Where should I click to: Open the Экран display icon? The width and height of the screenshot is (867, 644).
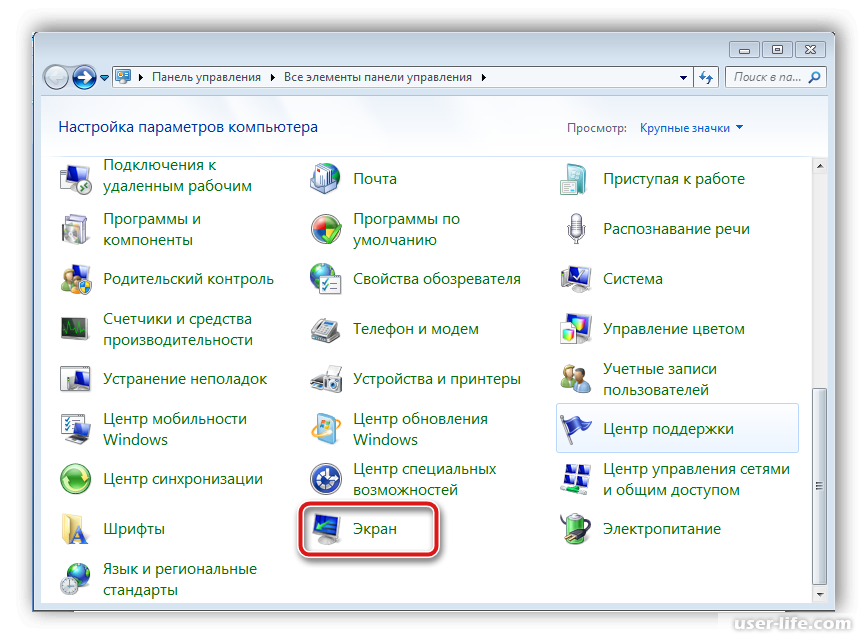click(x=326, y=529)
